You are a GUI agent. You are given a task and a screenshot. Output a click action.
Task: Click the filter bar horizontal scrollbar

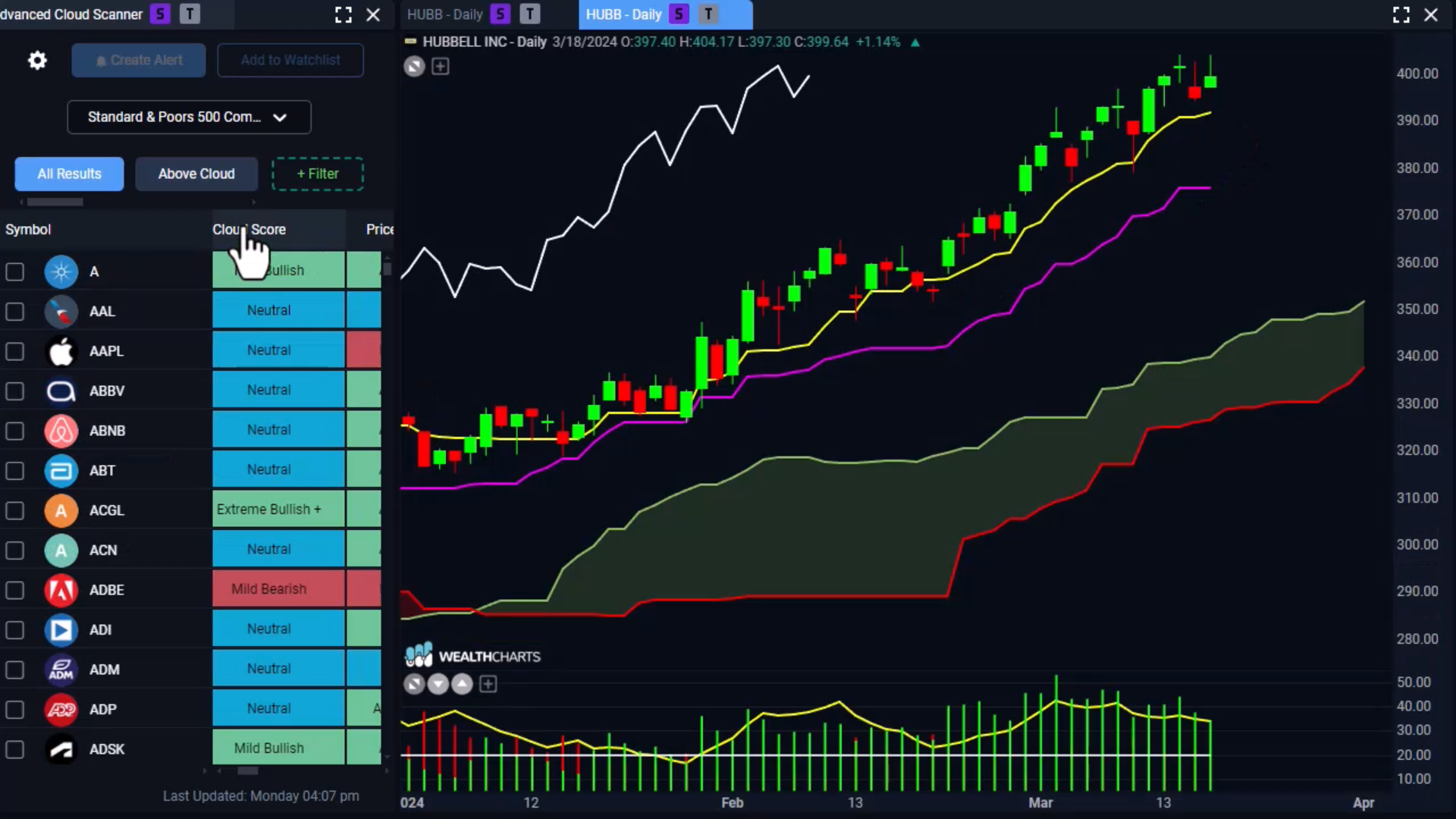(x=55, y=202)
